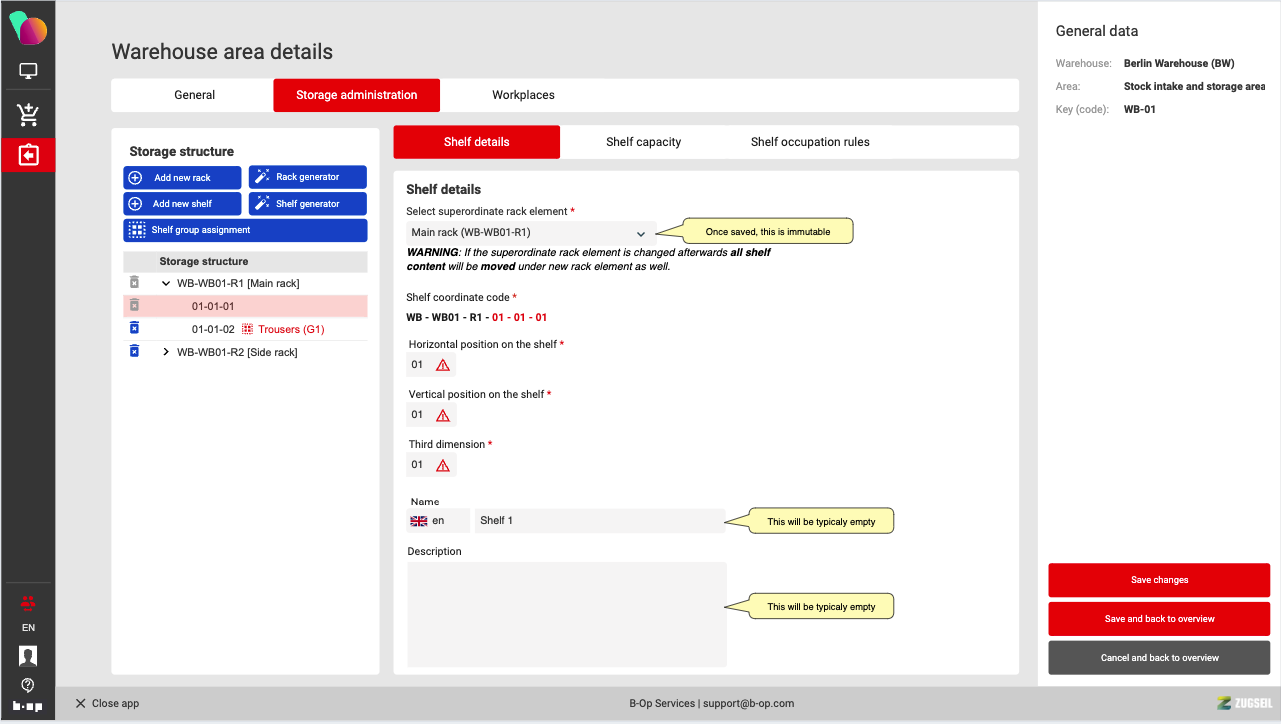1281x724 pixels.
Task: Click into the Description text area
Action: 566,613
